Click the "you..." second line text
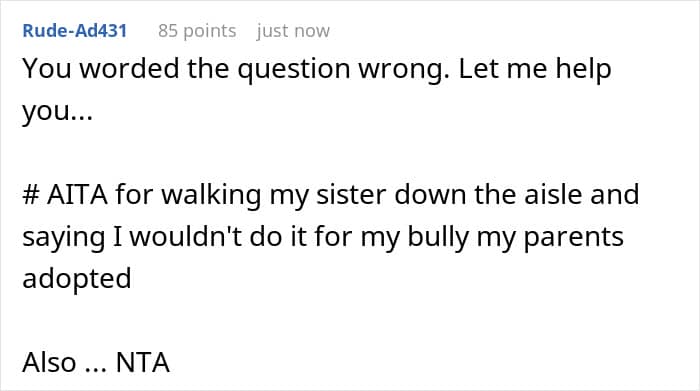700x391 pixels. [x=58, y=112]
